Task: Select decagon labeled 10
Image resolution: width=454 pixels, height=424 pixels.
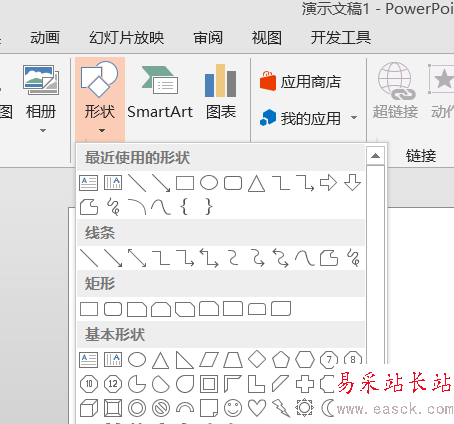Action: coord(89,384)
